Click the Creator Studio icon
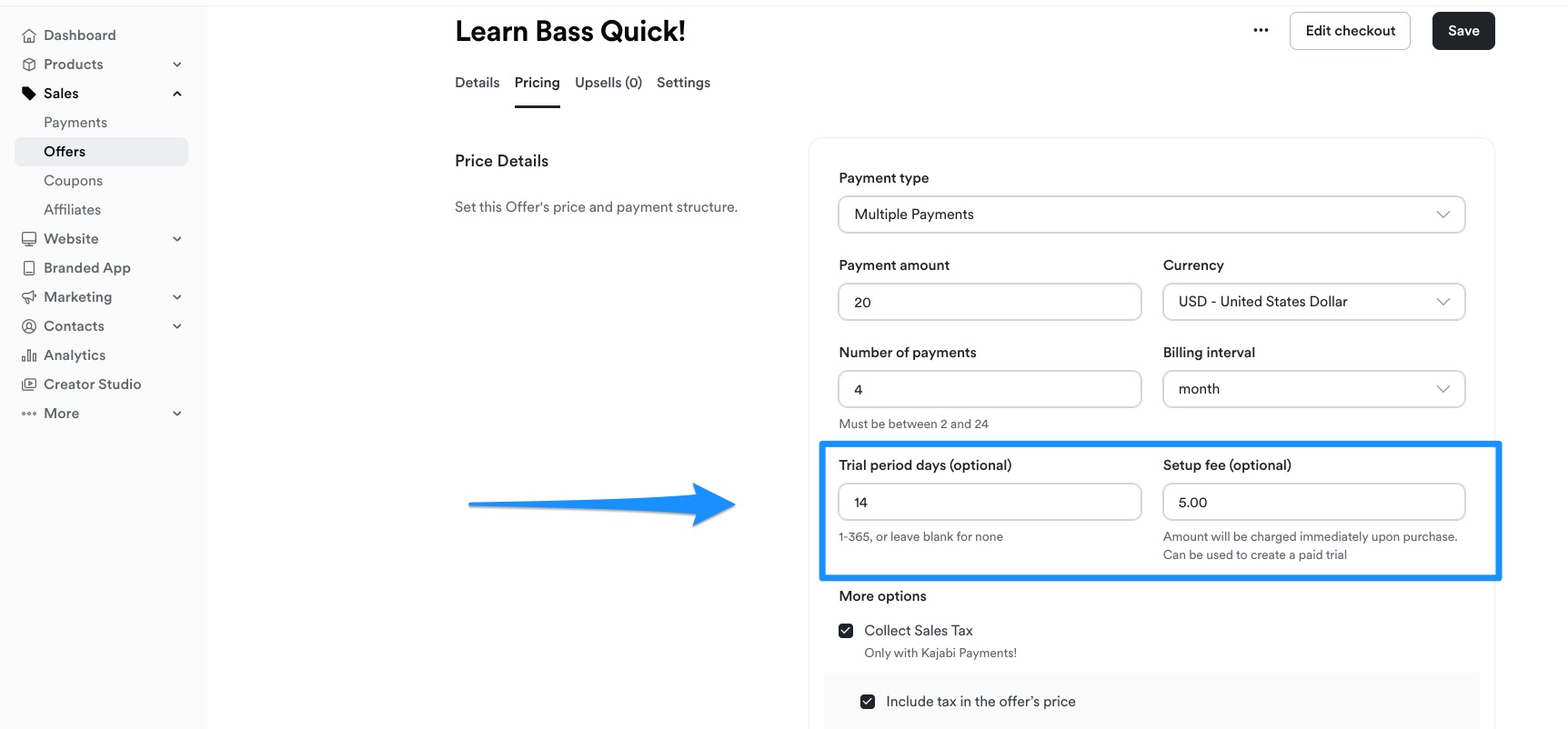The width and height of the screenshot is (1568, 729). [x=29, y=384]
